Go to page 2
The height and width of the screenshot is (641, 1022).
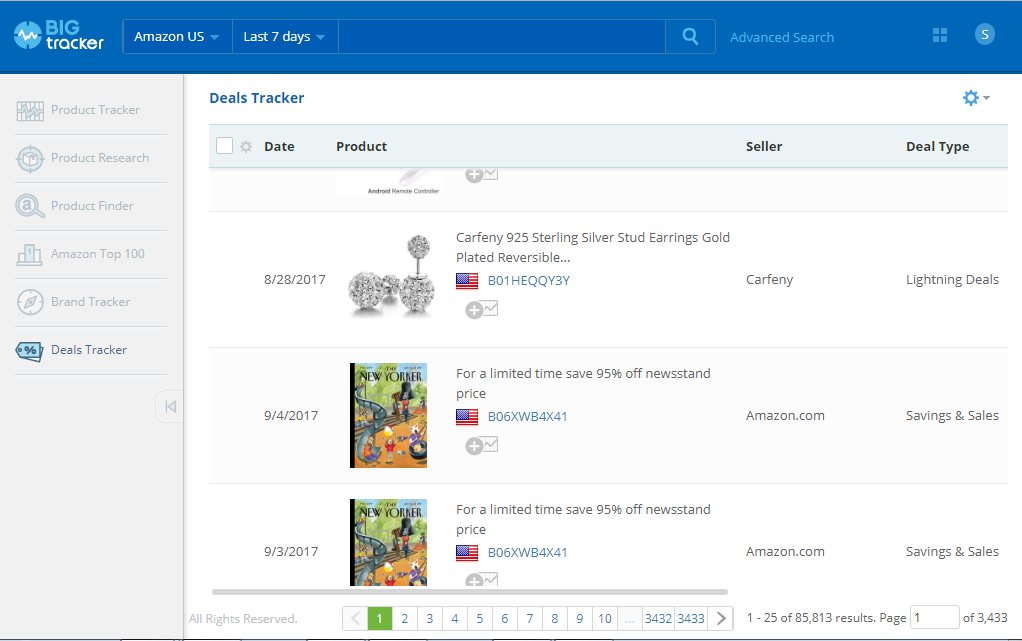click(405, 618)
